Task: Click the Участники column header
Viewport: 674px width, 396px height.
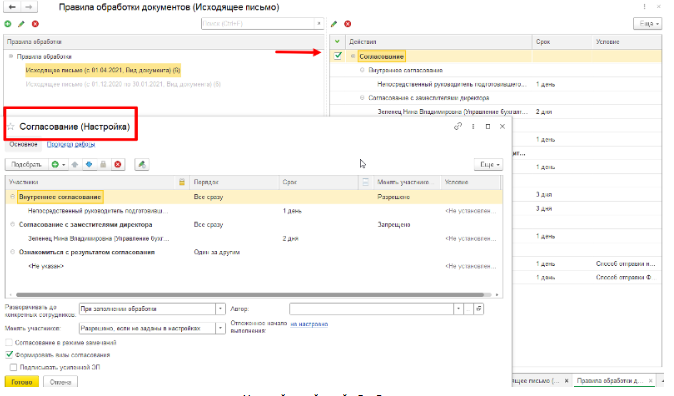Action: click(x=91, y=182)
